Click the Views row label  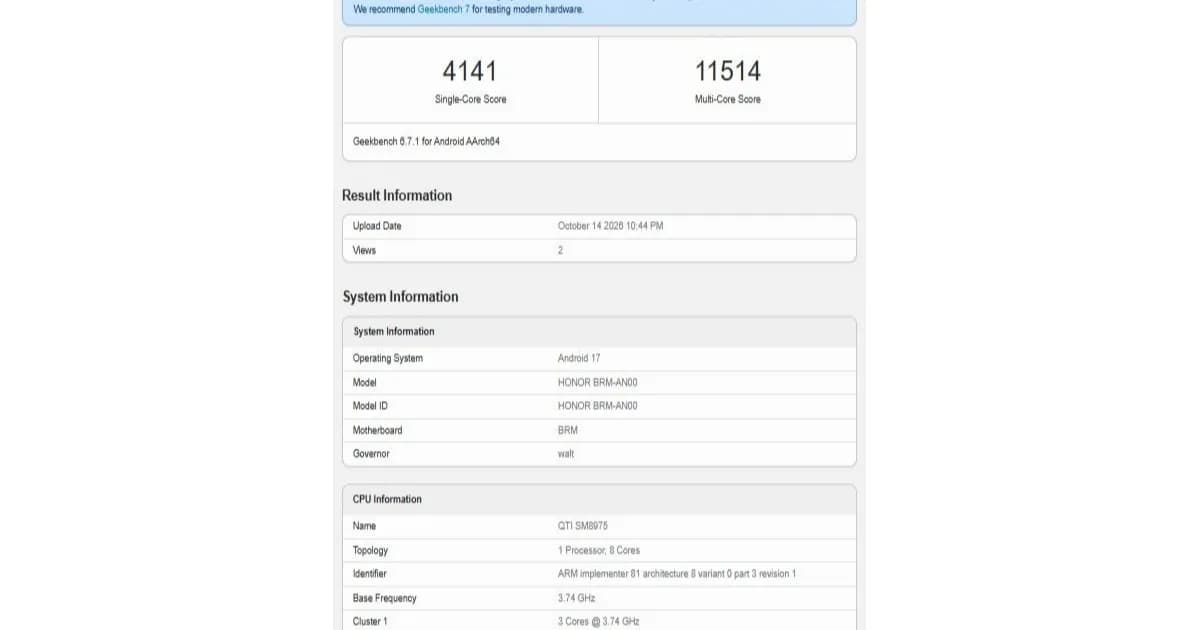click(364, 250)
